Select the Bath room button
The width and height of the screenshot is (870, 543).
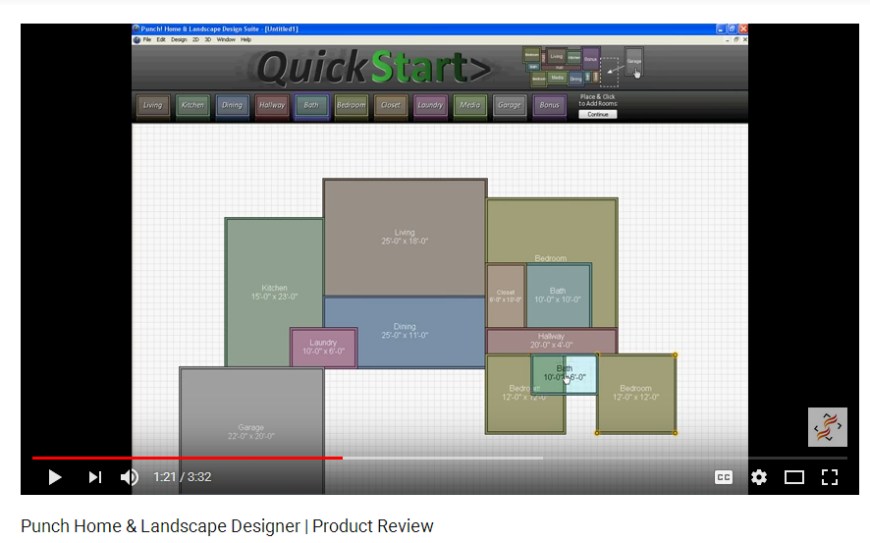pyautogui.click(x=311, y=105)
